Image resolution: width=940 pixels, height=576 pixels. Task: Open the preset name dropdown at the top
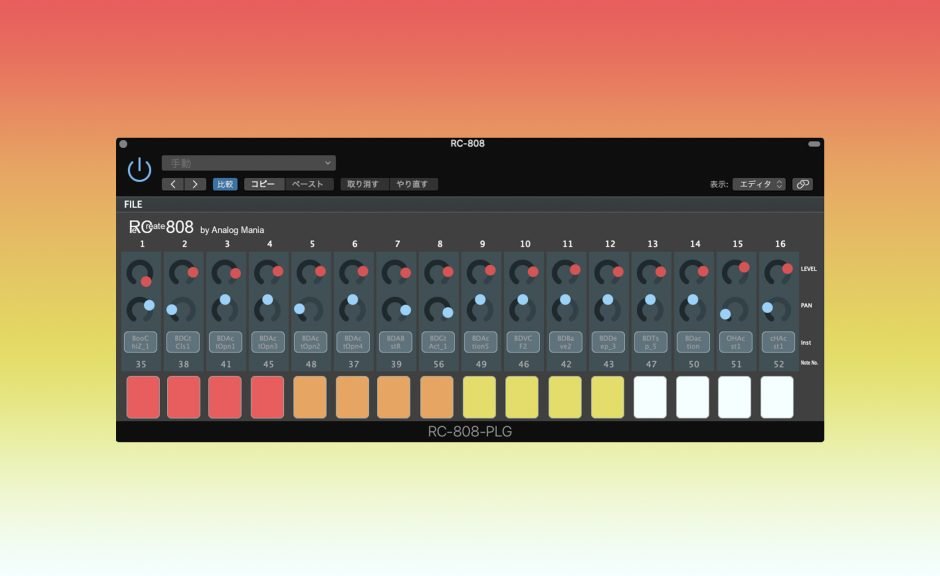248,162
